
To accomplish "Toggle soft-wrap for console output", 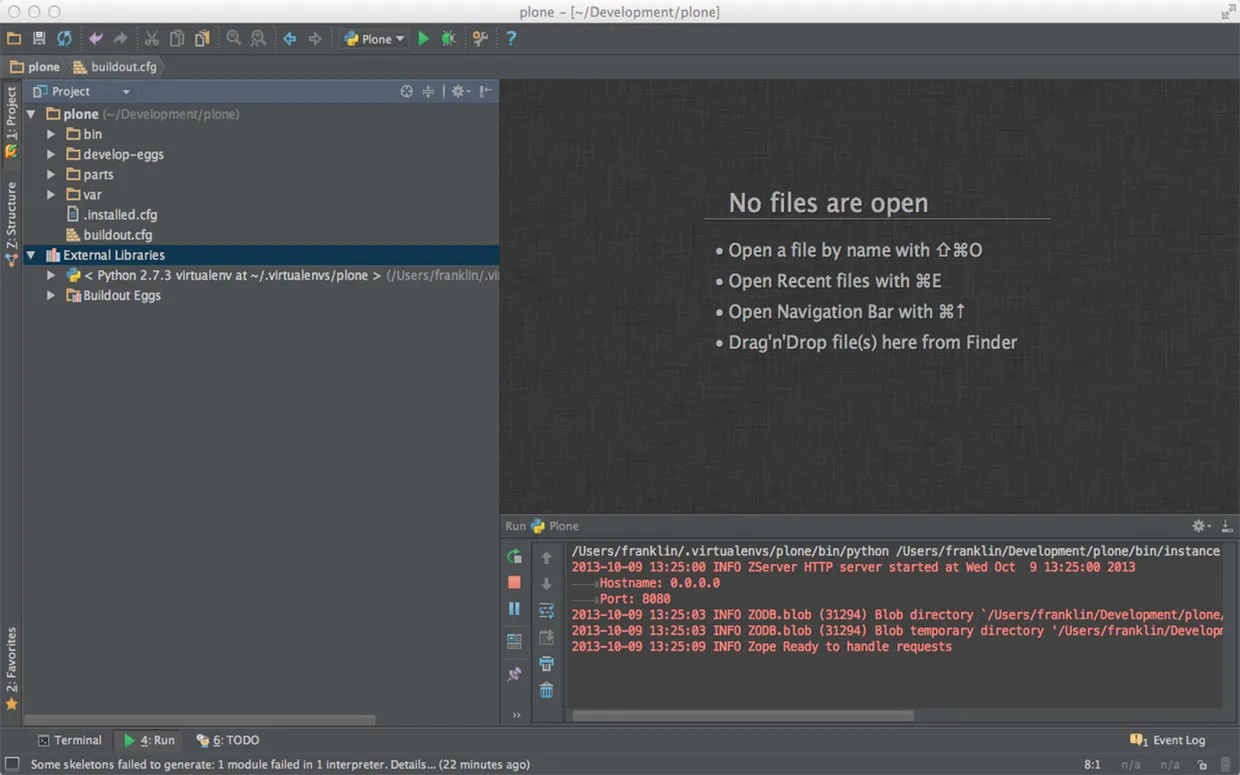I will click(x=546, y=609).
